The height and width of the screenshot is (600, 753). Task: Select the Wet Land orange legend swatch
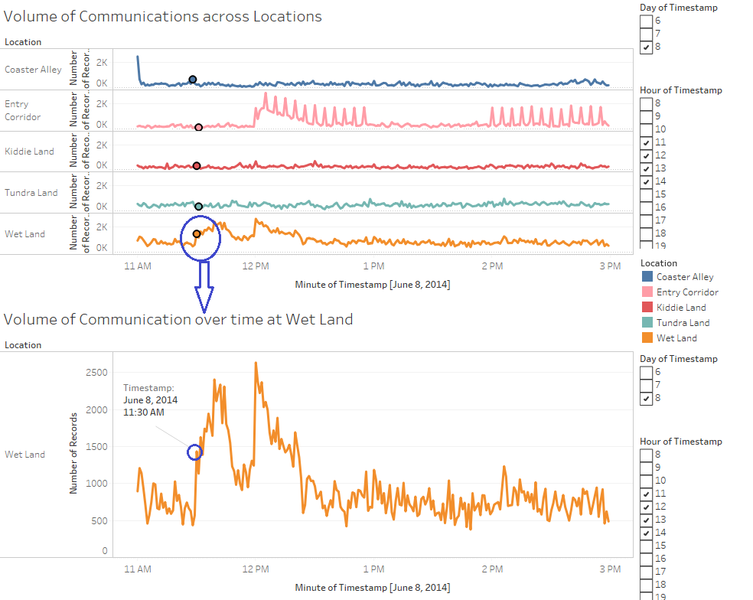coord(647,338)
